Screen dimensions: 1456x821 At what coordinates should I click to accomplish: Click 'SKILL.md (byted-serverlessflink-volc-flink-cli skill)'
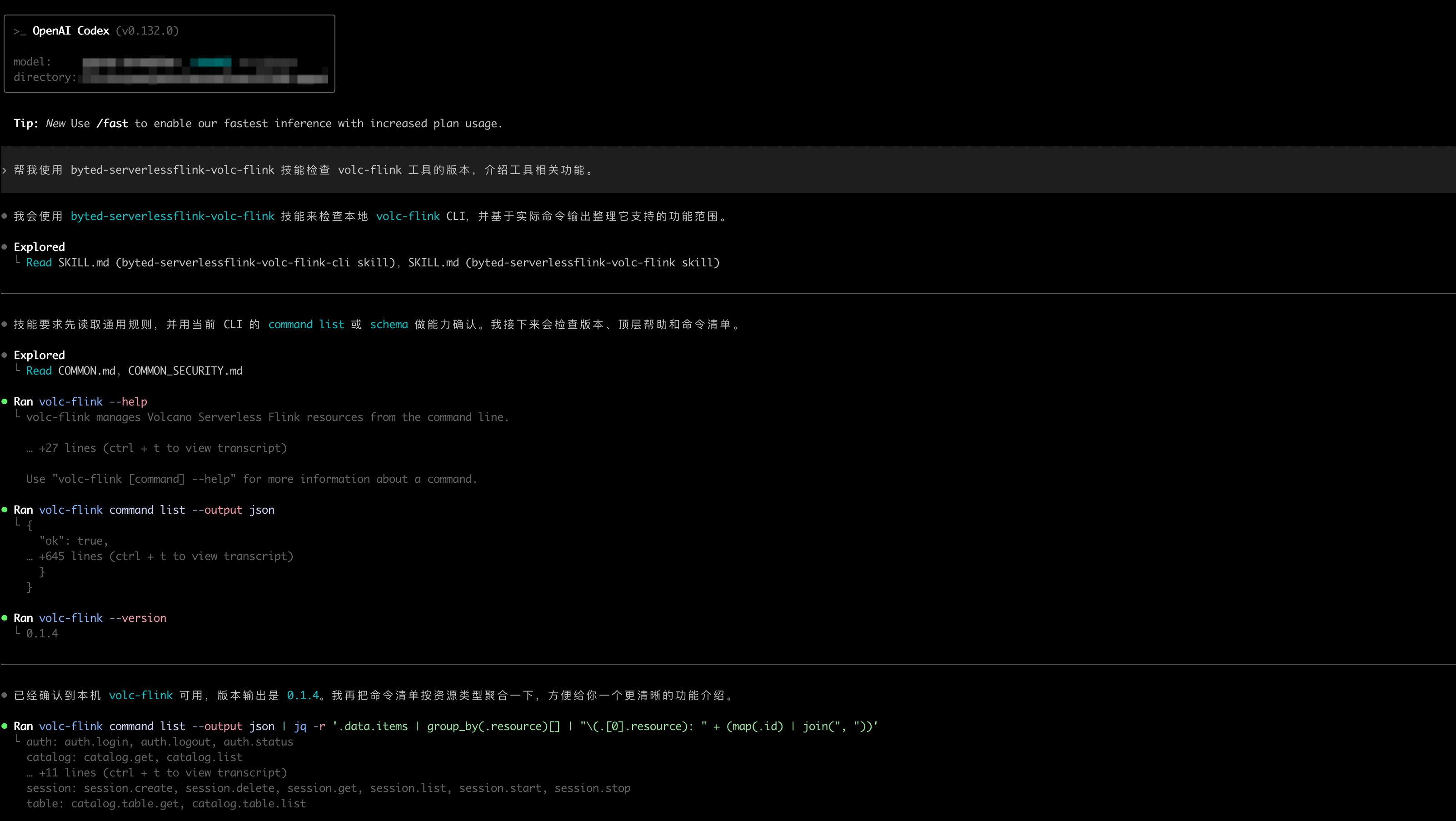227,262
